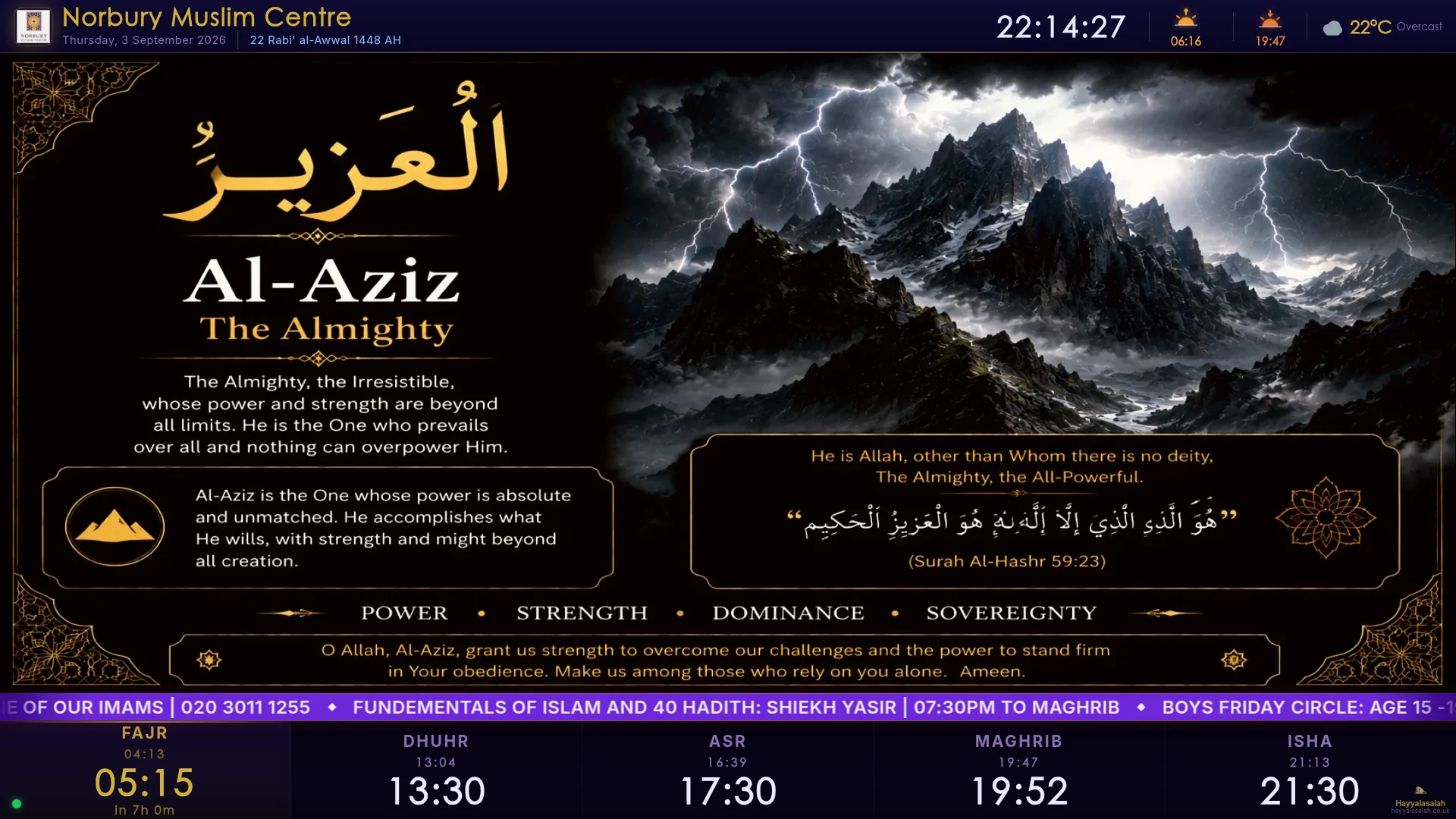
Task: Click the 22°C temperature reading
Action: click(x=1370, y=27)
